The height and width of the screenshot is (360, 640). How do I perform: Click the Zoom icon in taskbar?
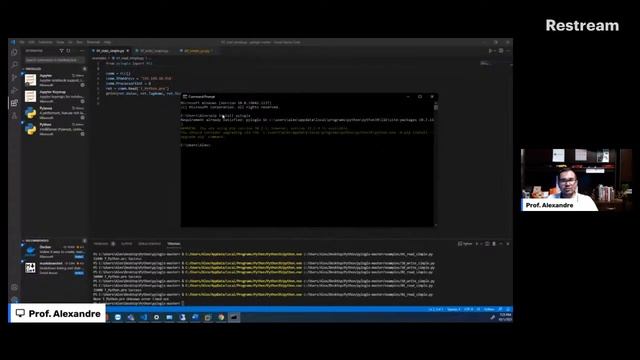pyautogui.click(x=118, y=317)
